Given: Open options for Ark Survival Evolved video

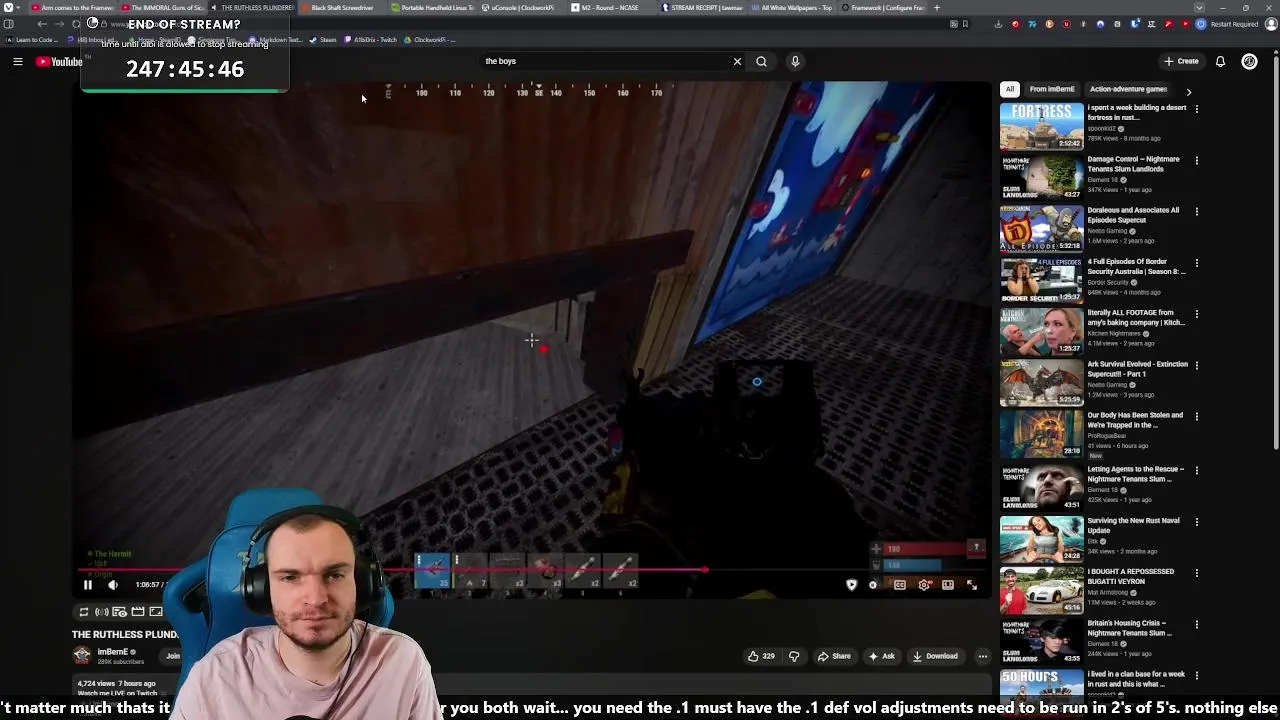Looking at the screenshot, I should (1196, 366).
